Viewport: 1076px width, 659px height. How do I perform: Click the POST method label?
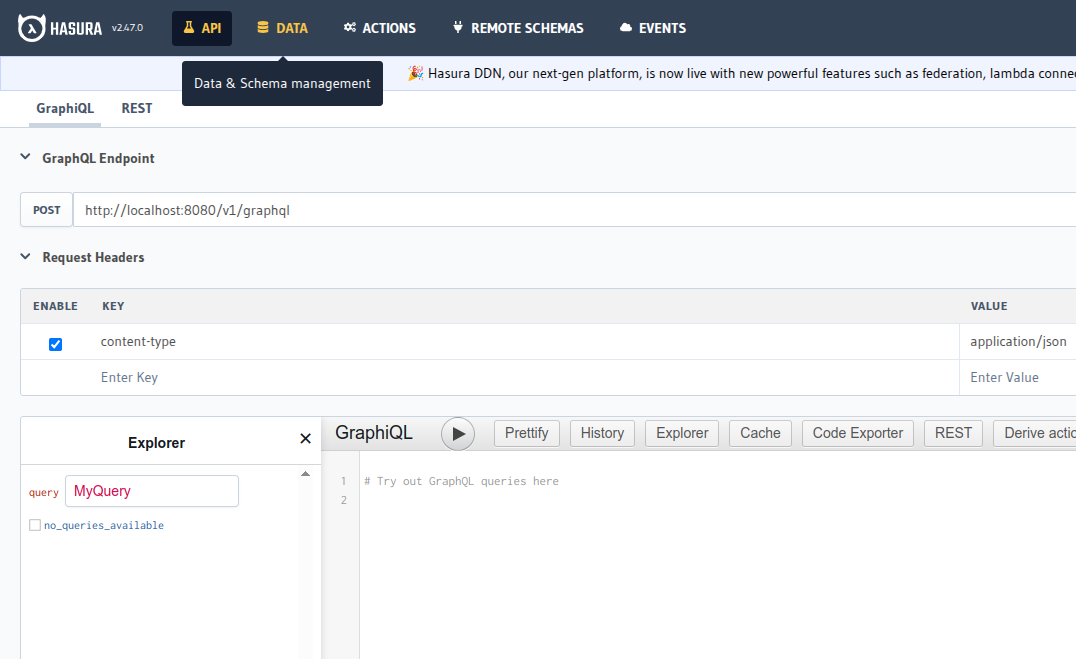click(47, 210)
